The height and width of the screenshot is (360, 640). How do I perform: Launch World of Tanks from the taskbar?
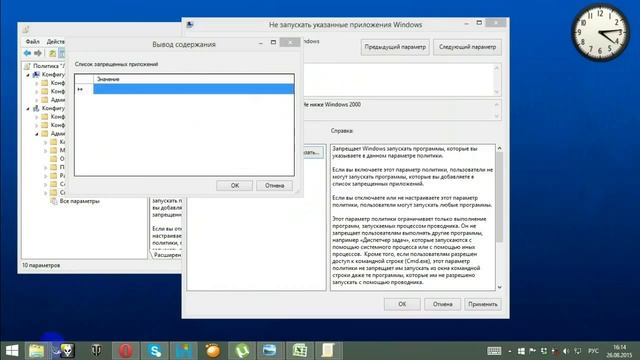tap(96, 351)
